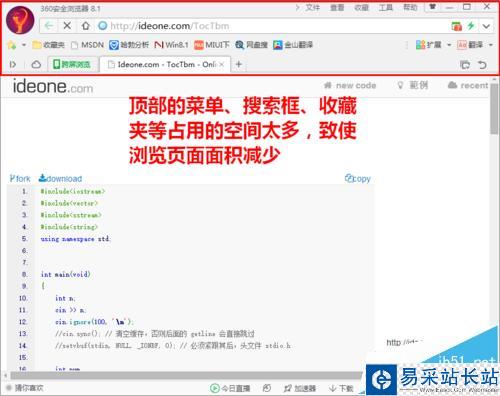Click the cloud icon in the tab bar
Image resolution: width=500 pixels, height=396 pixels.
click(x=36, y=64)
